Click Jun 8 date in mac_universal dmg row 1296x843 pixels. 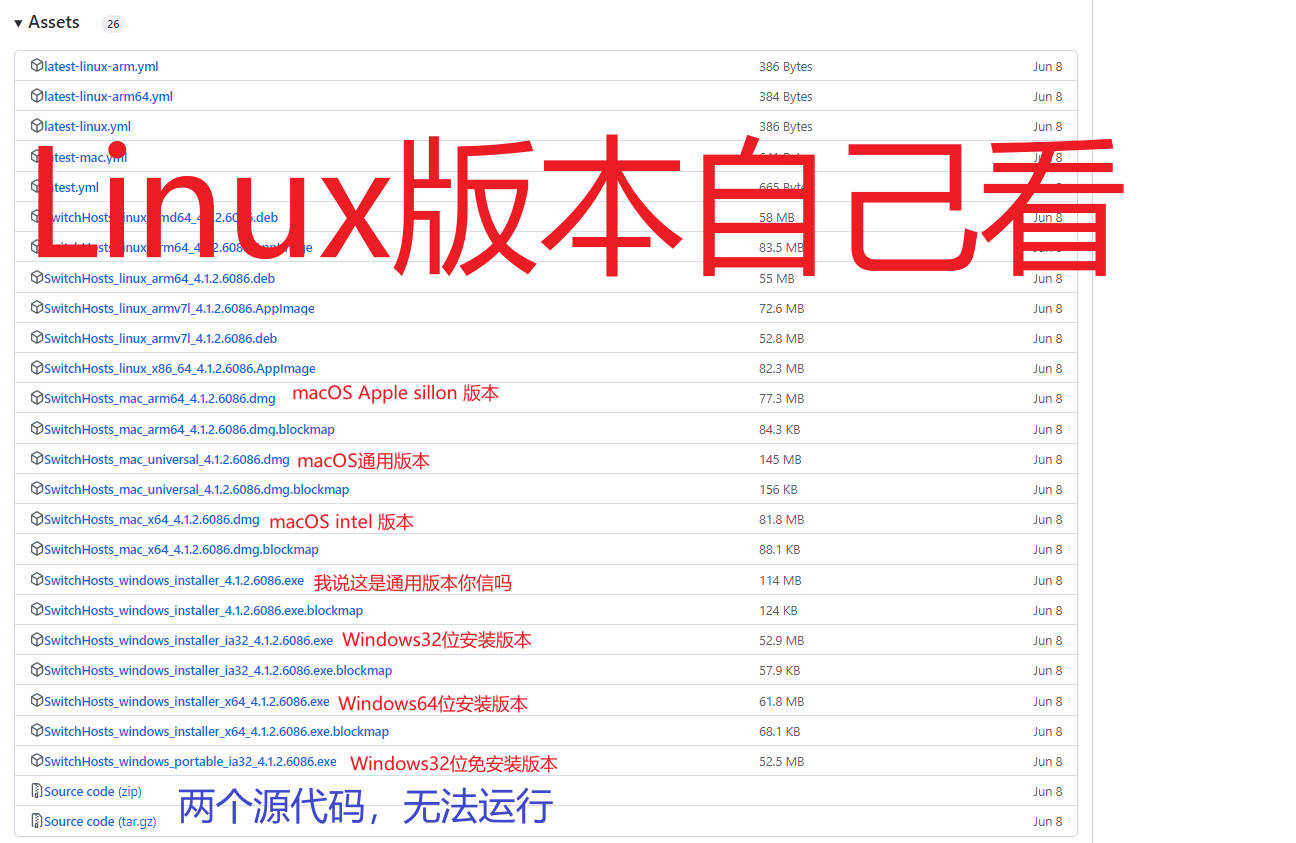(x=1048, y=460)
